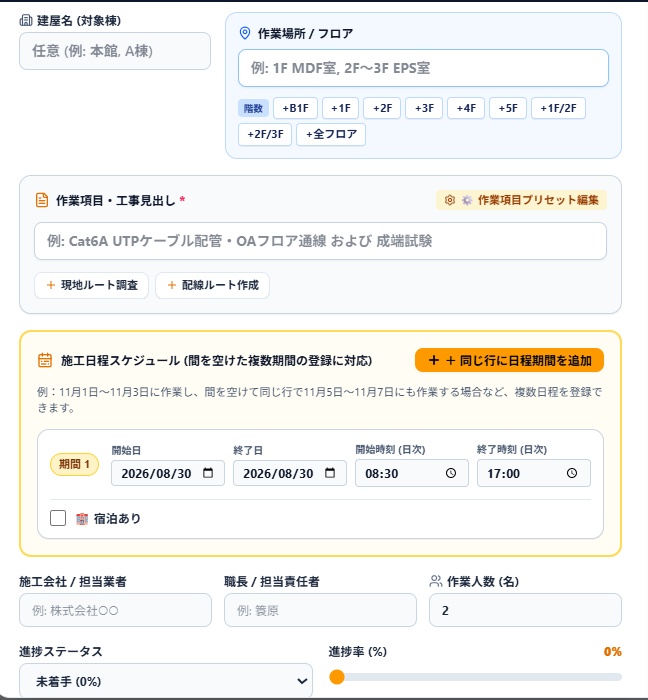The height and width of the screenshot is (700, 648).
Task: Open the date picker icon for 開始日
Action: click(208, 473)
